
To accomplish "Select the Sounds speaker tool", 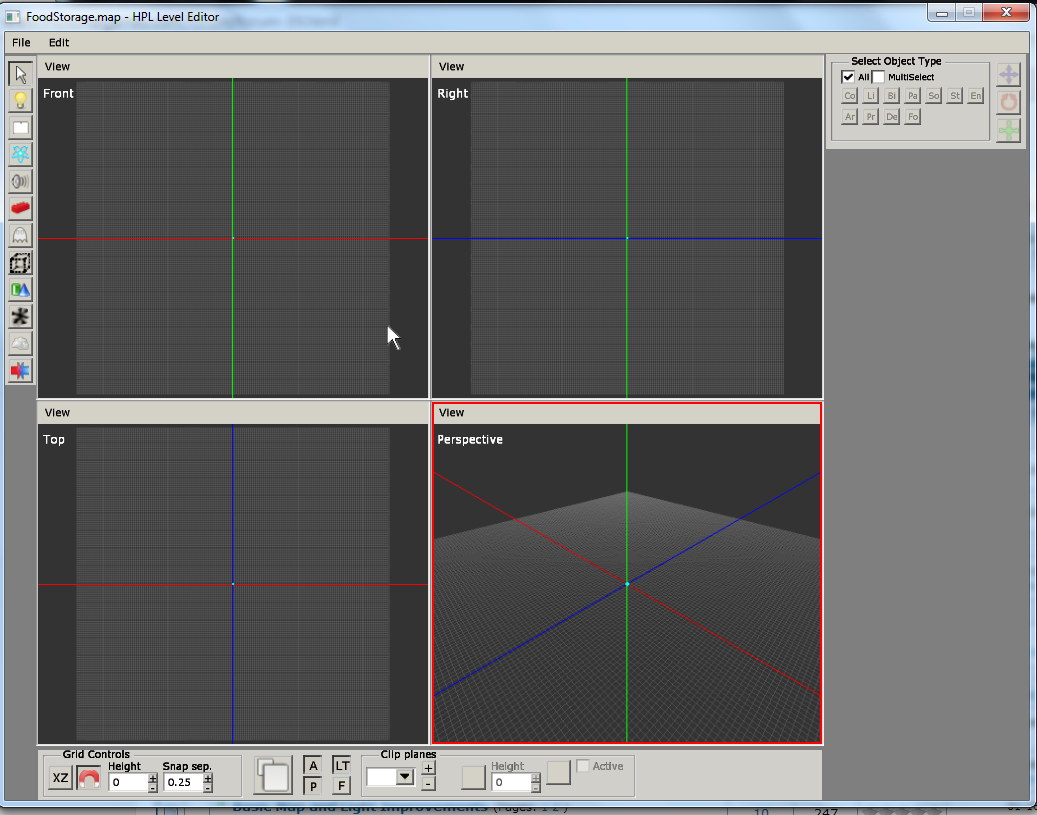I will [20, 182].
